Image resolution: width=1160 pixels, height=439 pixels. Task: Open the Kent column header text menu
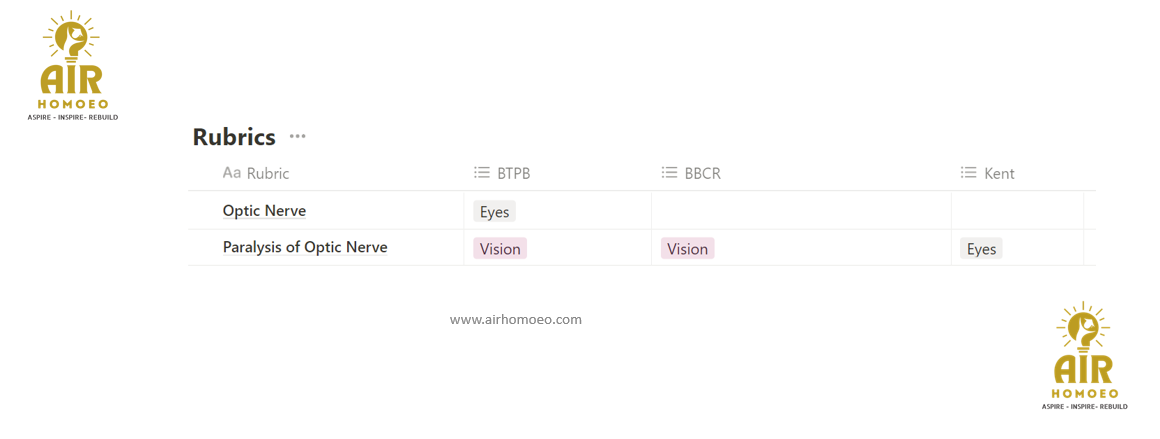pyautogui.click(x=999, y=173)
